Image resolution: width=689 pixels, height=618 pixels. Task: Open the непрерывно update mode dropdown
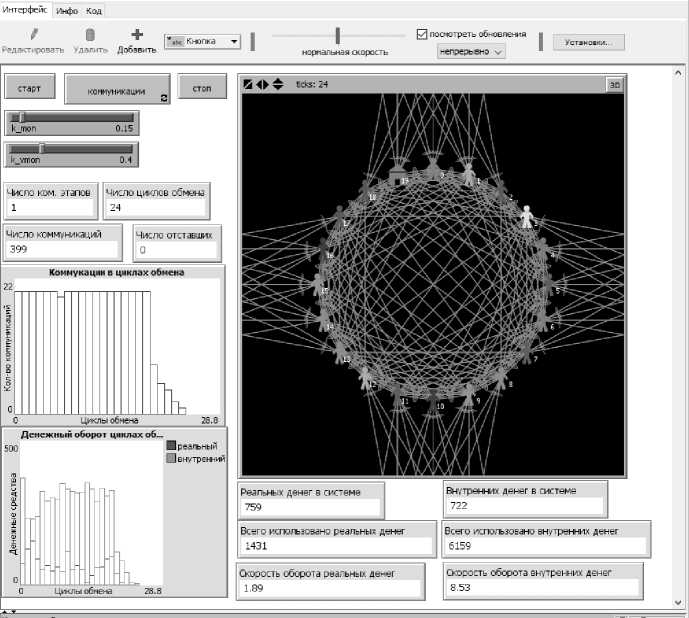(471, 52)
